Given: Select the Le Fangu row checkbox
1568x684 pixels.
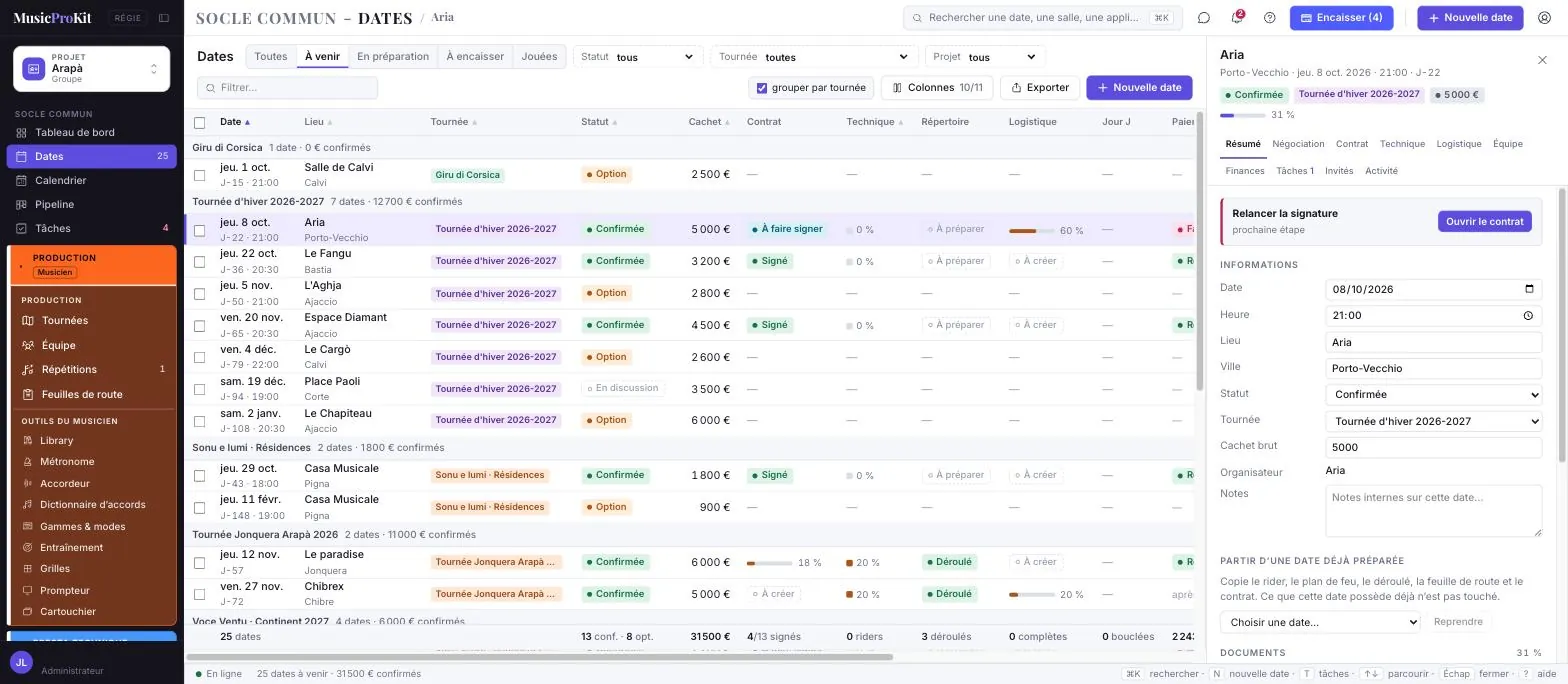Looking at the screenshot, I should tap(199, 262).
